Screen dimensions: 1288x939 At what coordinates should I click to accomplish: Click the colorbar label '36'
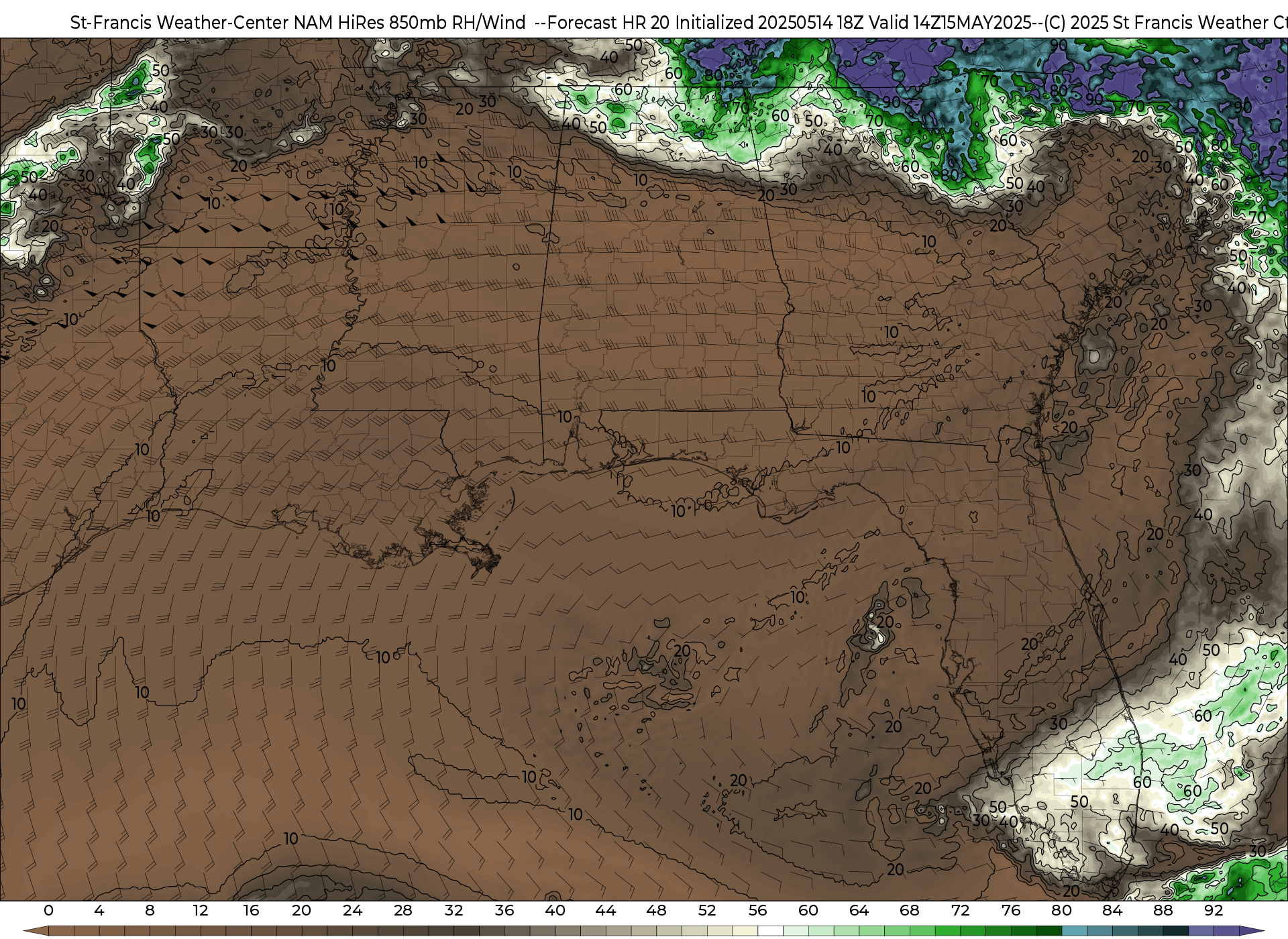[x=504, y=910]
